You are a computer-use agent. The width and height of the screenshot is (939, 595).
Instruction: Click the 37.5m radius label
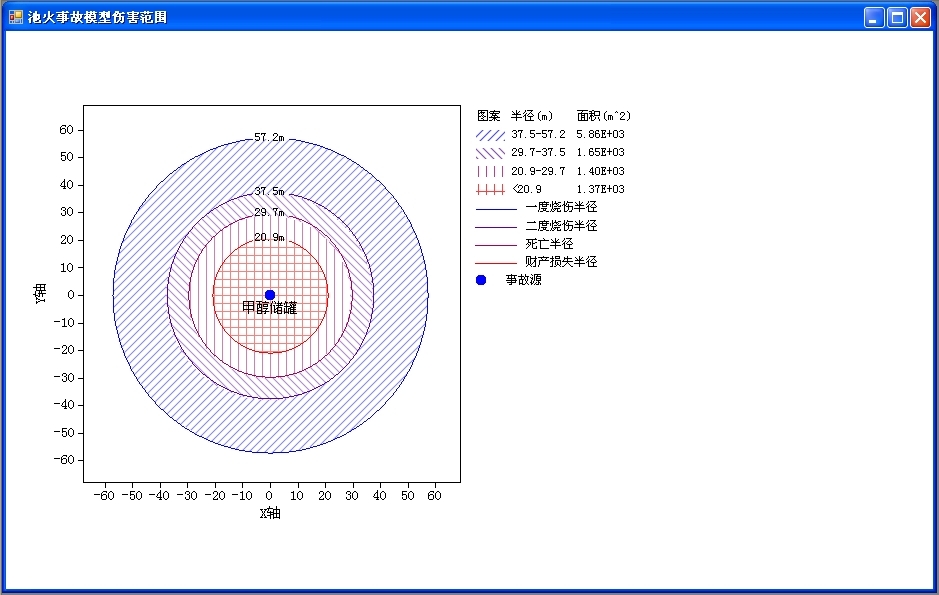pyautogui.click(x=269, y=191)
